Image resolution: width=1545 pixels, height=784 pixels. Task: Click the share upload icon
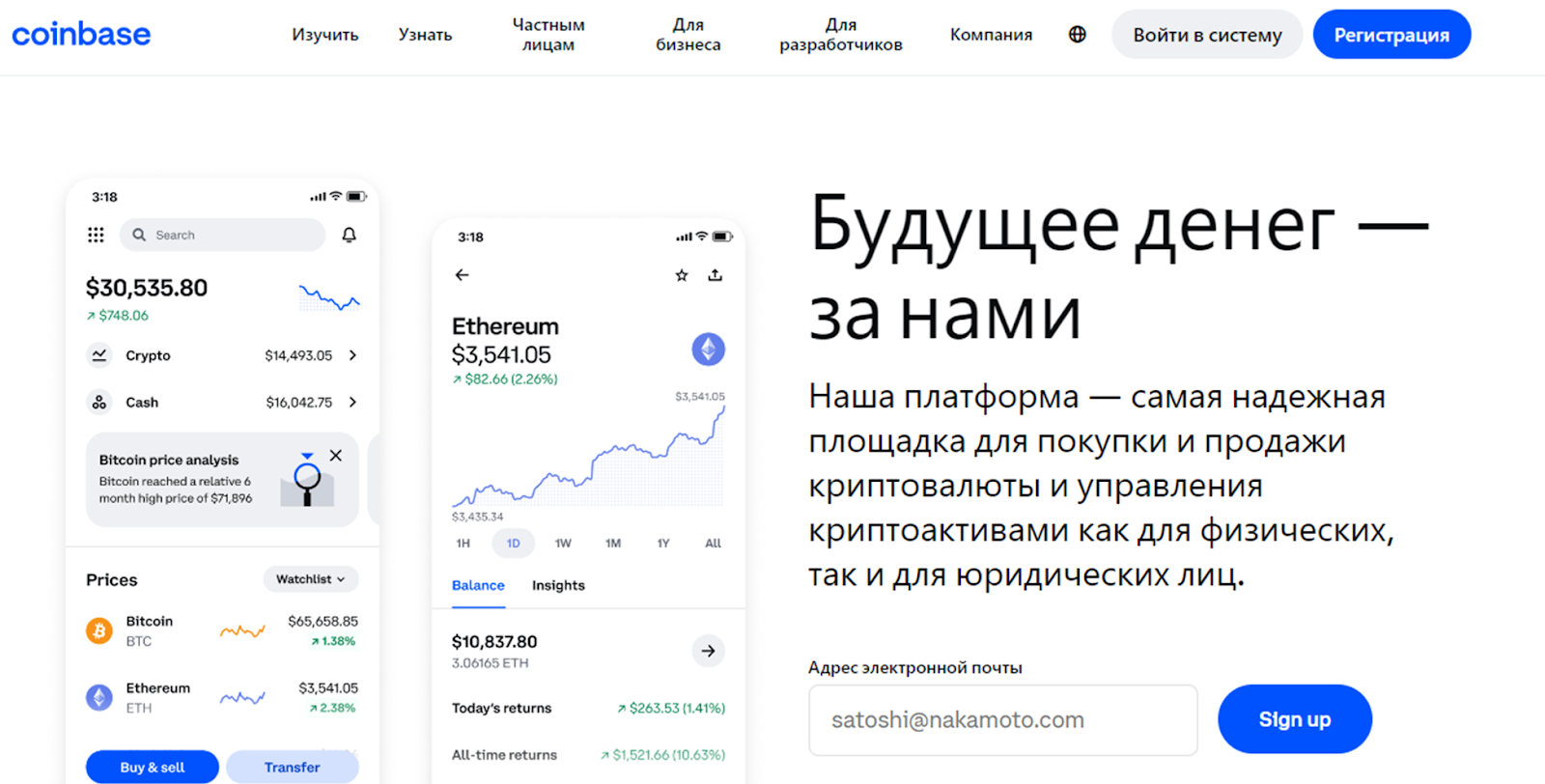pos(716,275)
